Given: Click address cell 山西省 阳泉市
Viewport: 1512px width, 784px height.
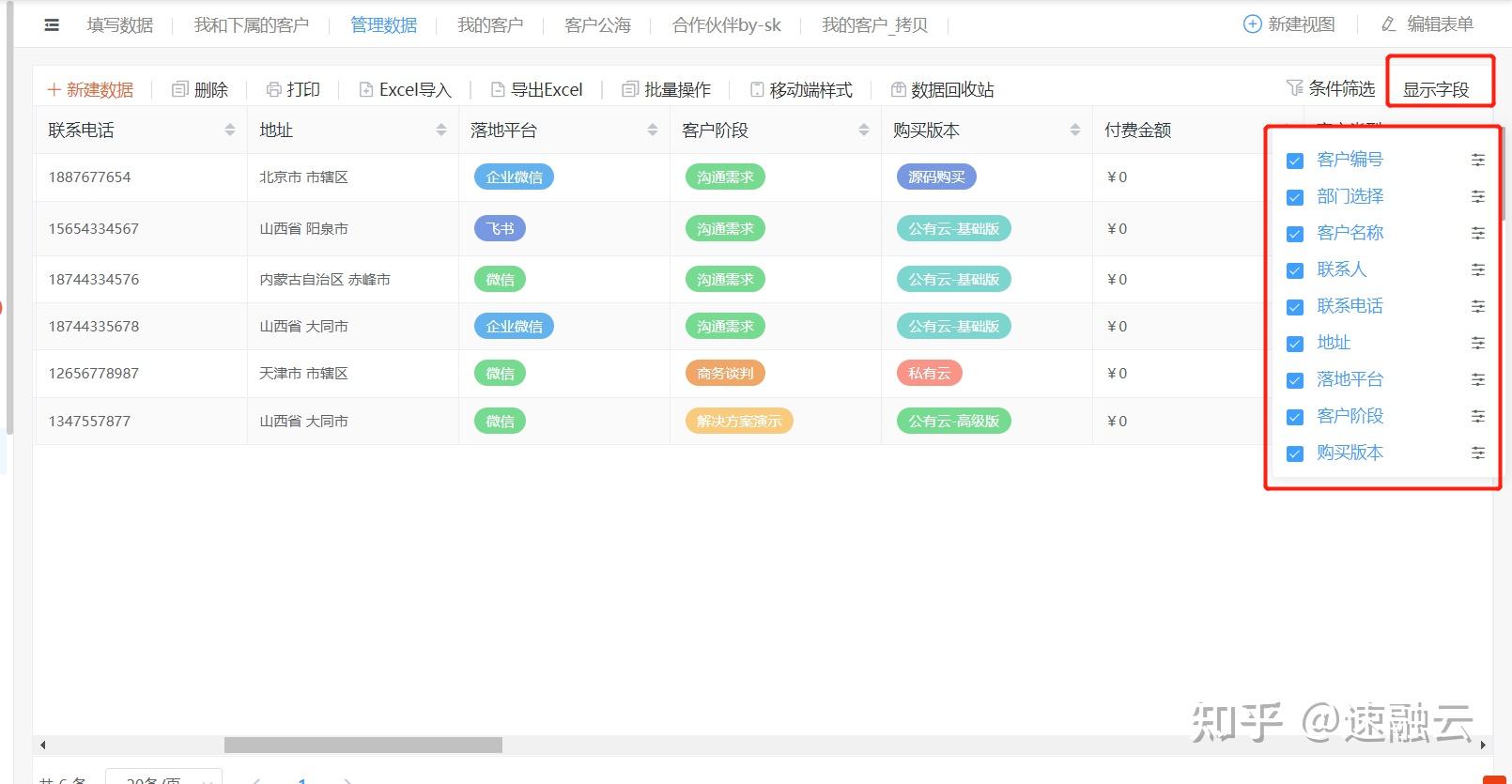Looking at the screenshot, I should (303, 228).
